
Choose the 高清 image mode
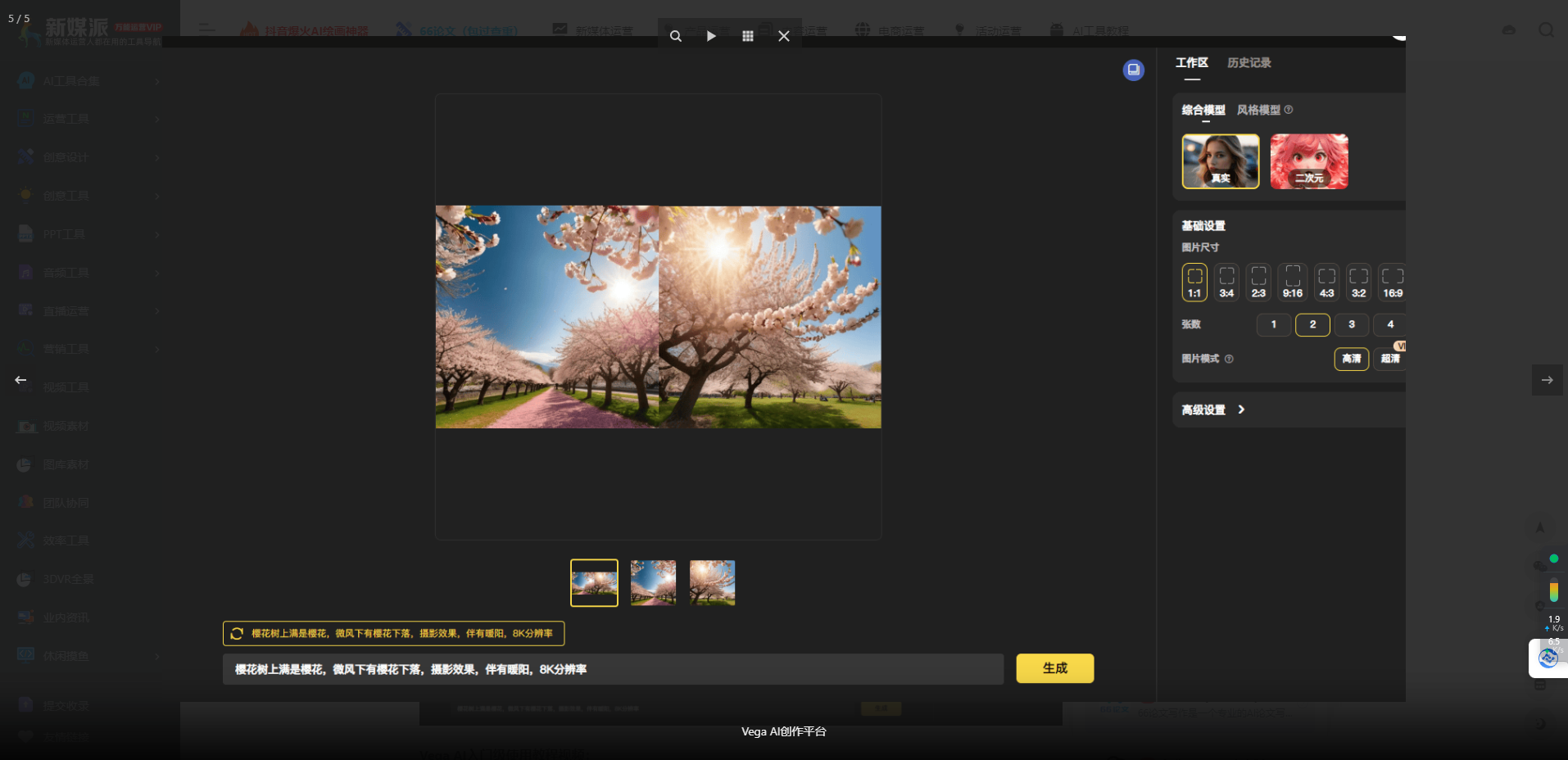1351,359
